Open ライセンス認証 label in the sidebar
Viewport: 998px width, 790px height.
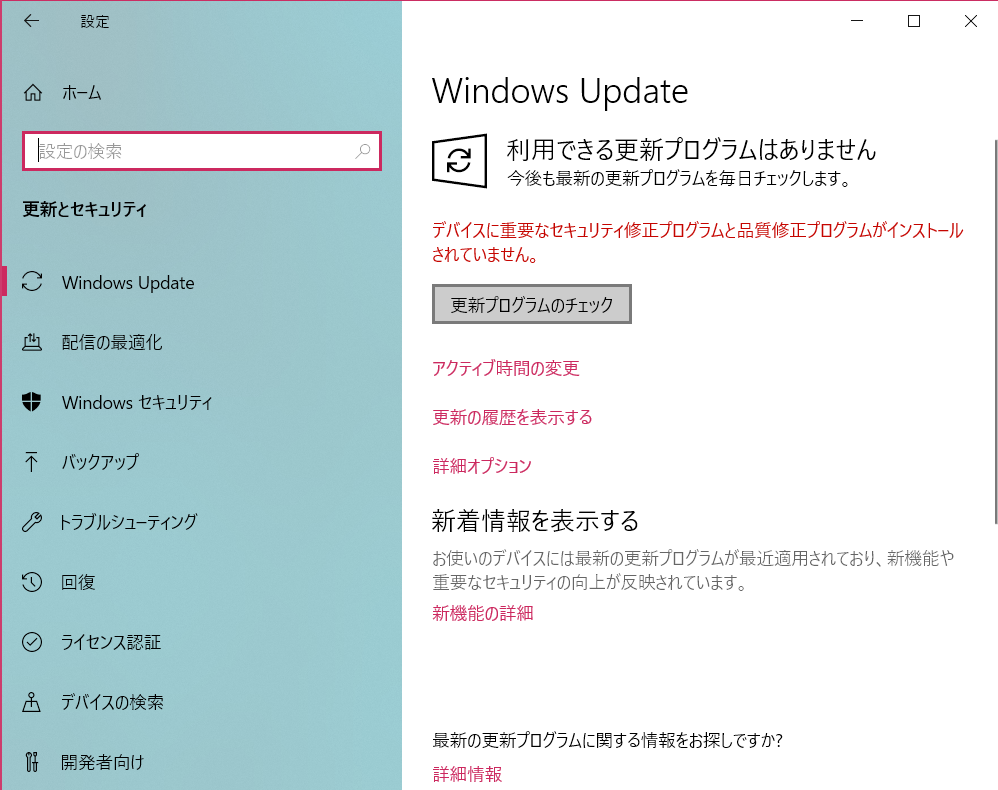tap(111, 642)
